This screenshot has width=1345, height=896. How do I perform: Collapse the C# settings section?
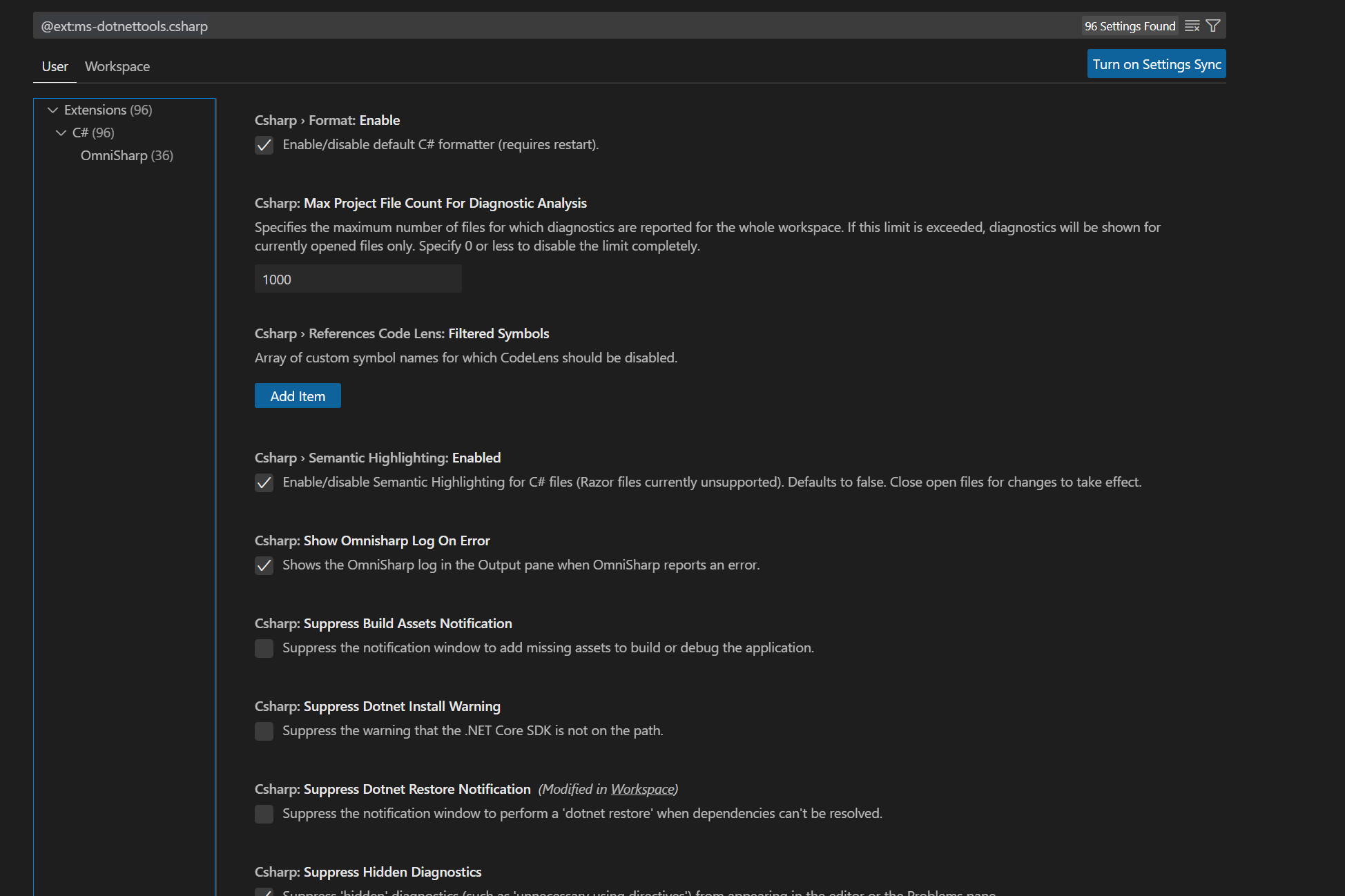coord(61,133)
